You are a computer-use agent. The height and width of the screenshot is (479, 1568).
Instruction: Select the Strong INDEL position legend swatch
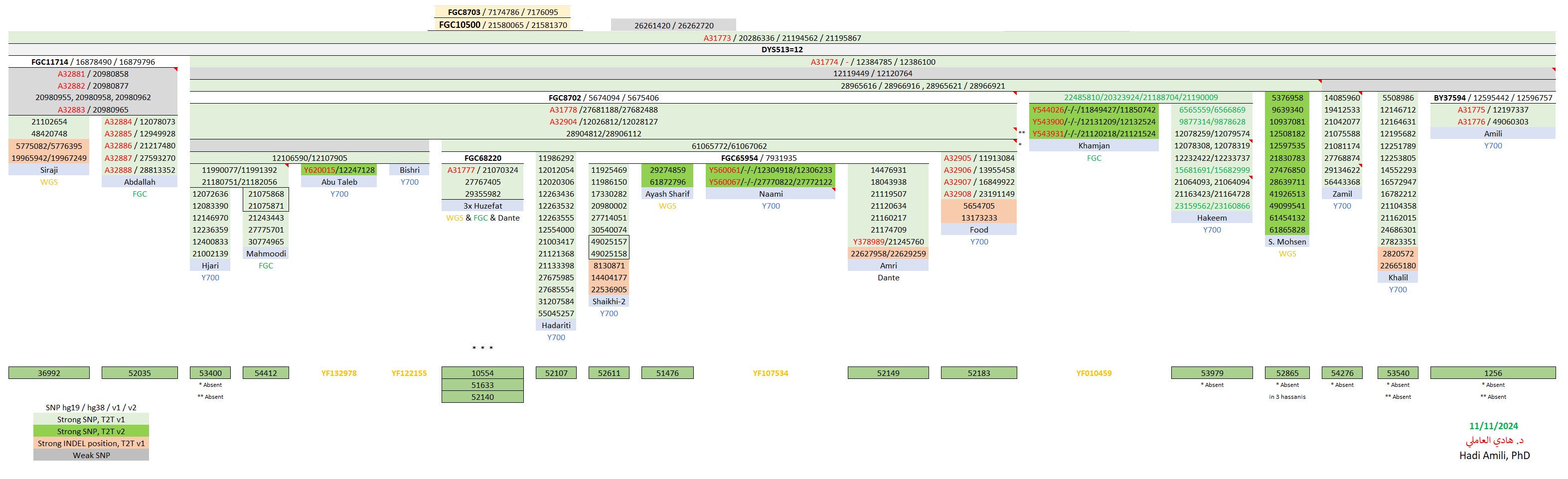tap(91, 443)
